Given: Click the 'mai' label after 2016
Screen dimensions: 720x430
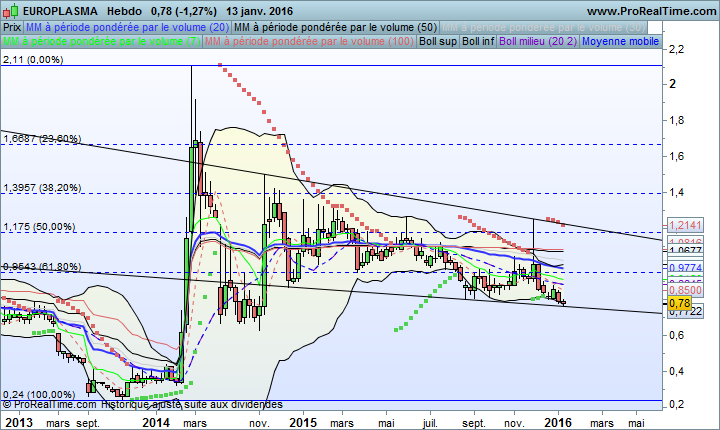Looking at the screenshot, I should tap(636, 423).
